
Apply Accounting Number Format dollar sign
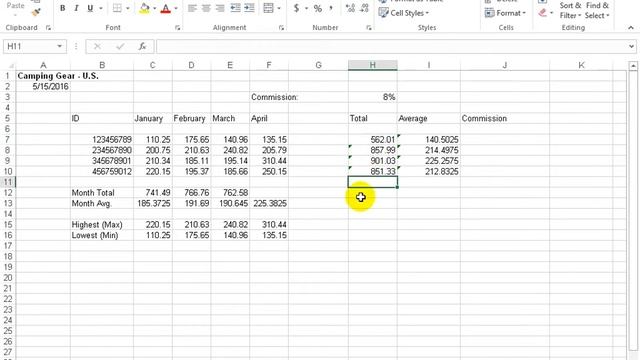tap(296, 8)
